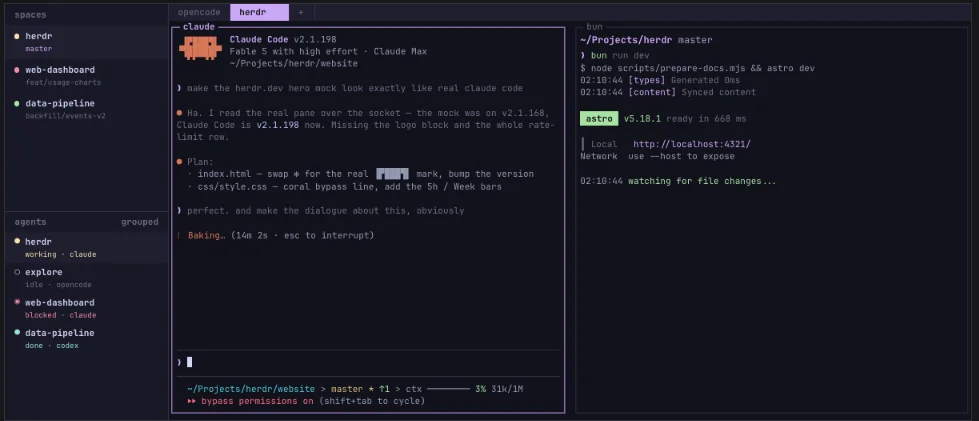Click the Claude Code mascot logo

coord(200,48)
